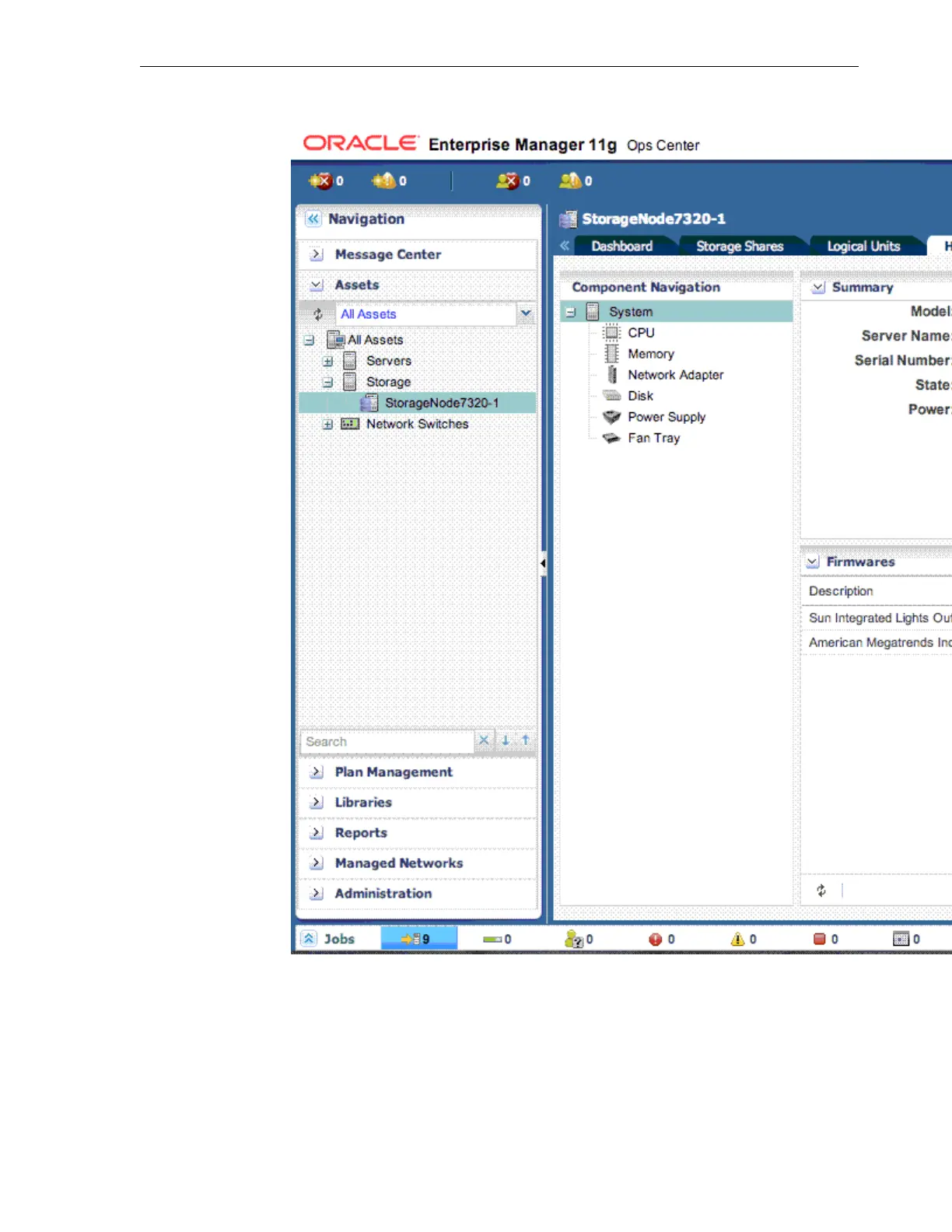Click search previous up-arrow icon
952x1232 pixels.
(x=525, y=740)
